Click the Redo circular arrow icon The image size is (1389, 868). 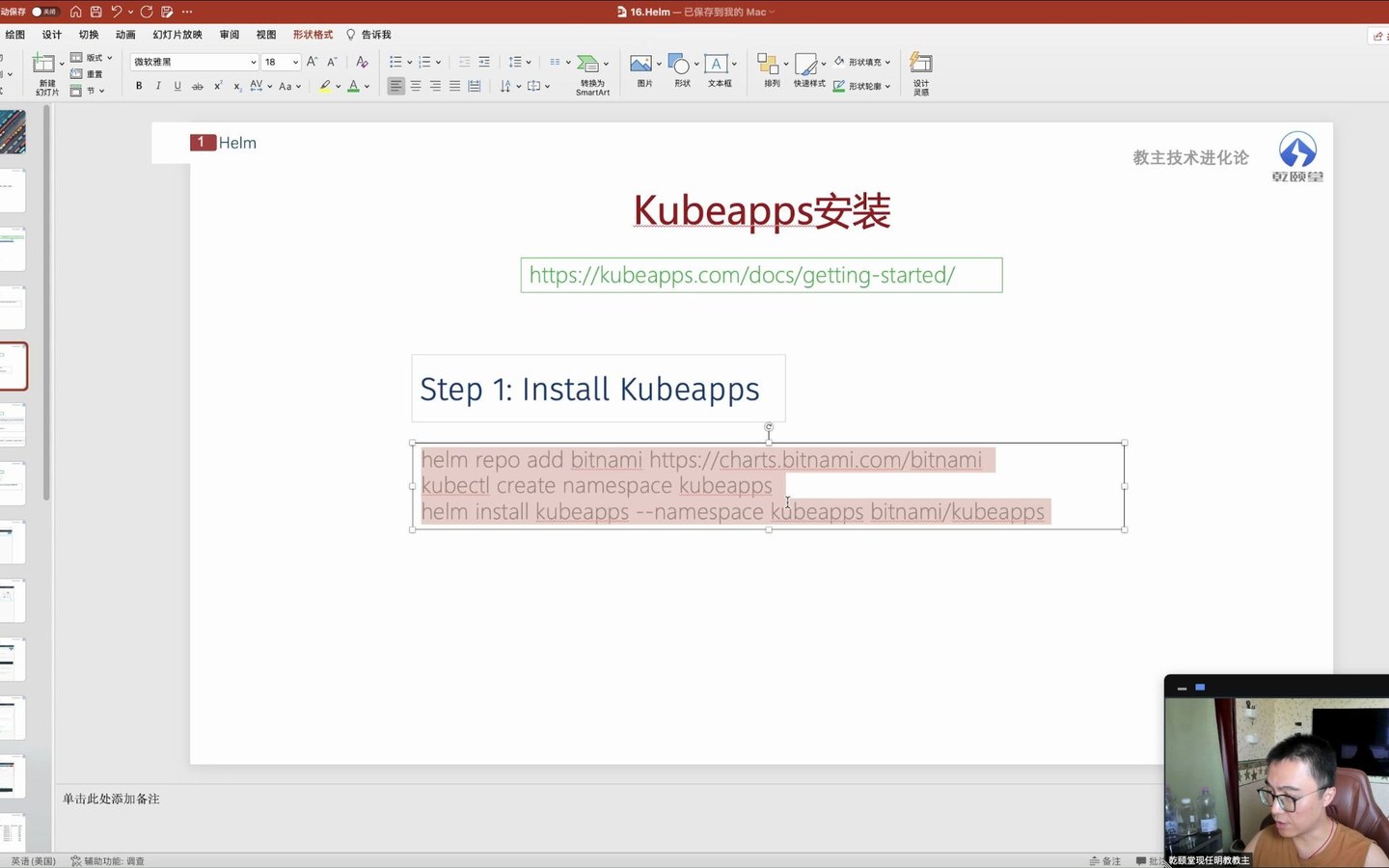click(x=147, y=12)
